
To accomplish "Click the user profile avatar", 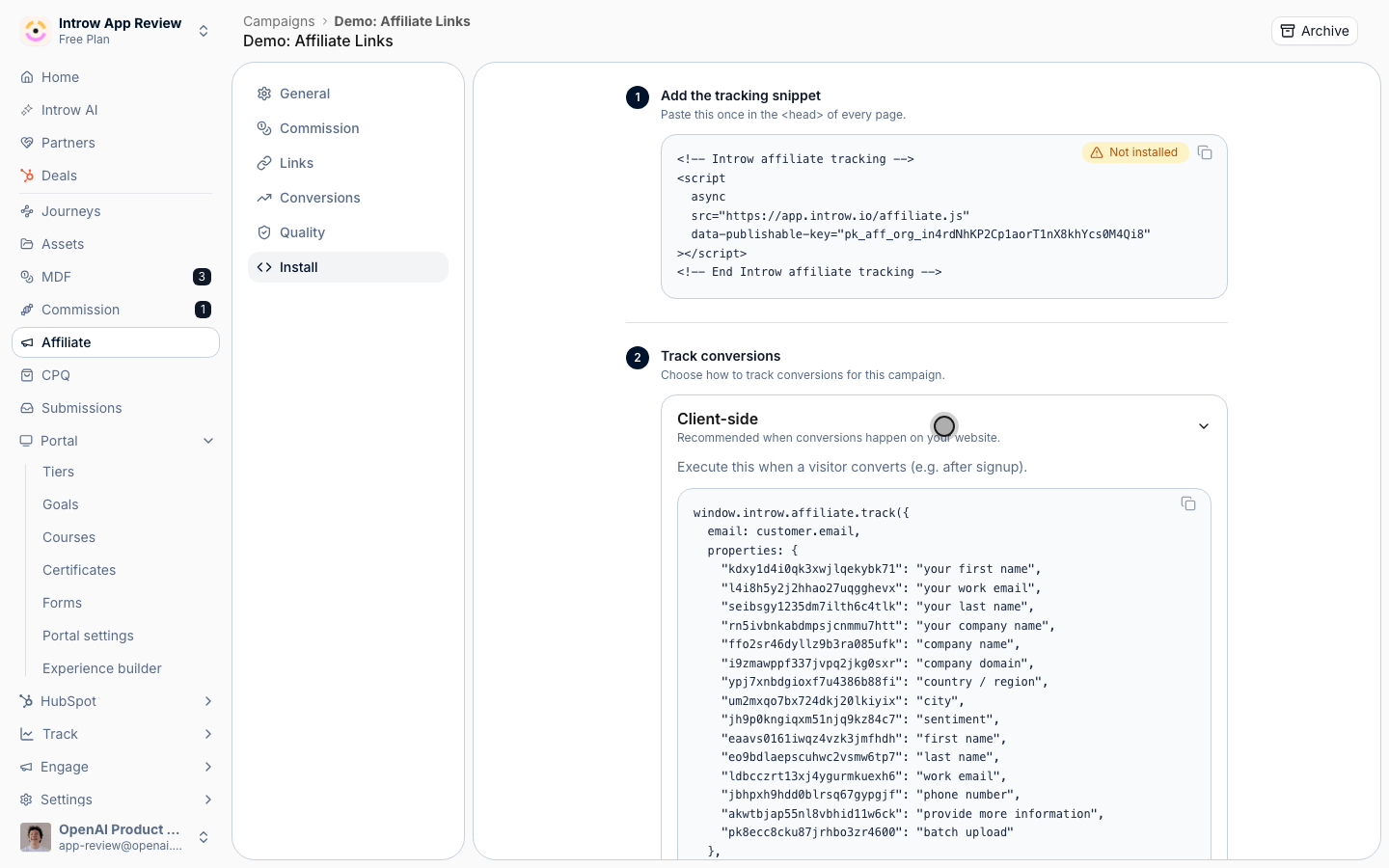I will click(36, 837).
